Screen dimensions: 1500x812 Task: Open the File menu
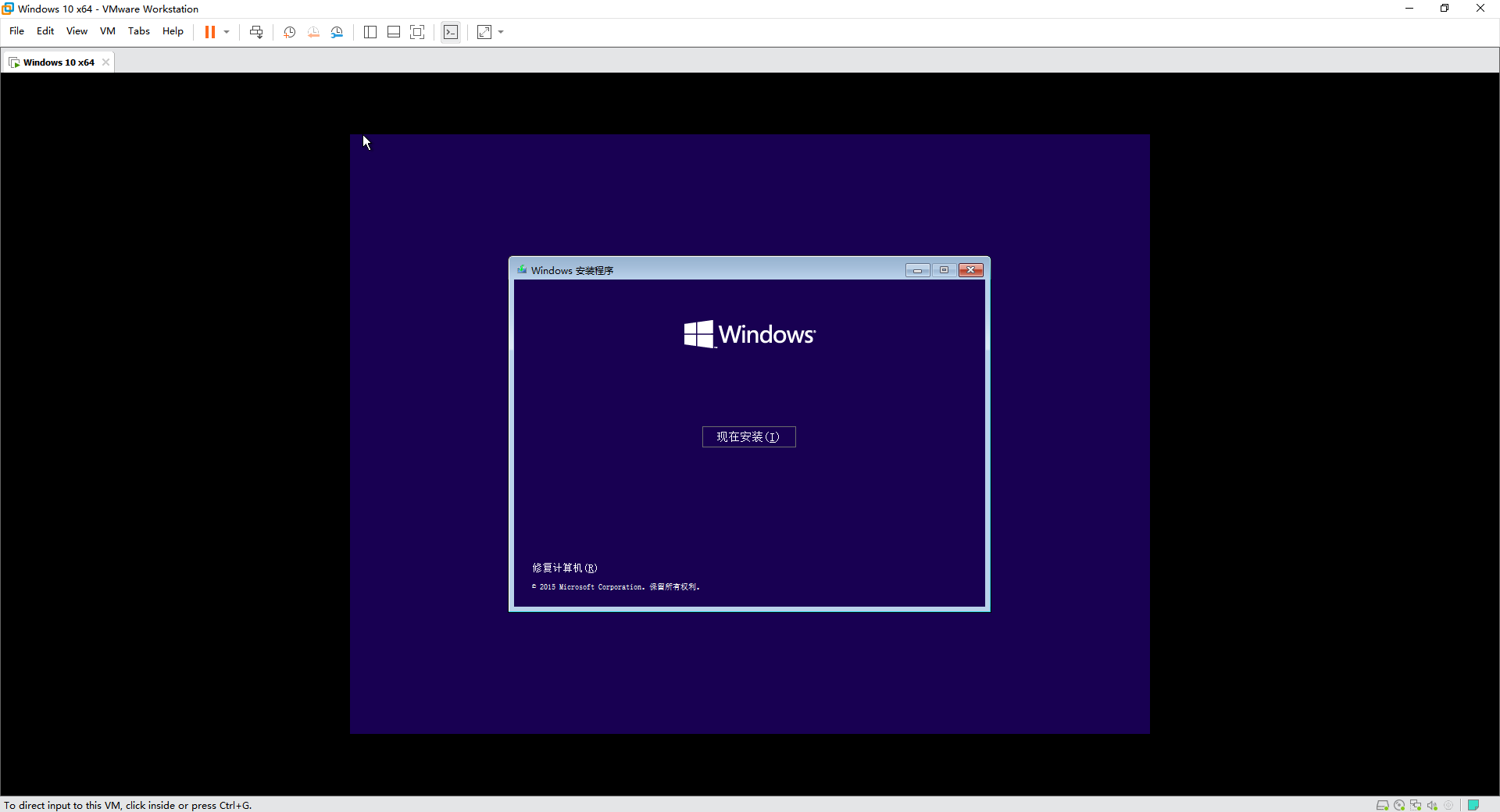click(16, 31)
